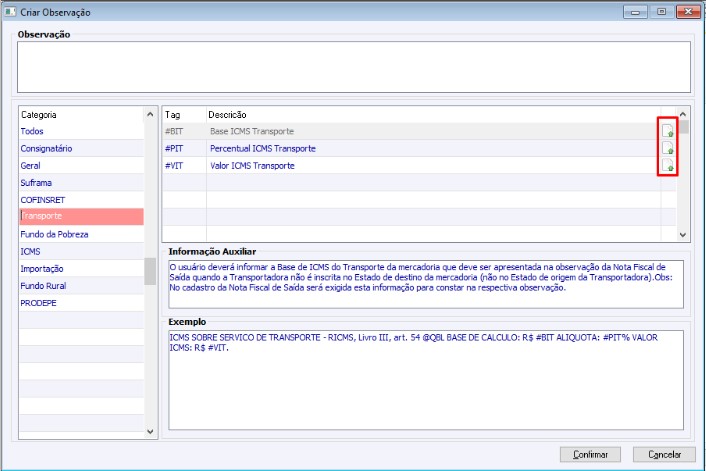Select the Geral category
The width and height of the screenshot is (706, 471).
point(81,165)
